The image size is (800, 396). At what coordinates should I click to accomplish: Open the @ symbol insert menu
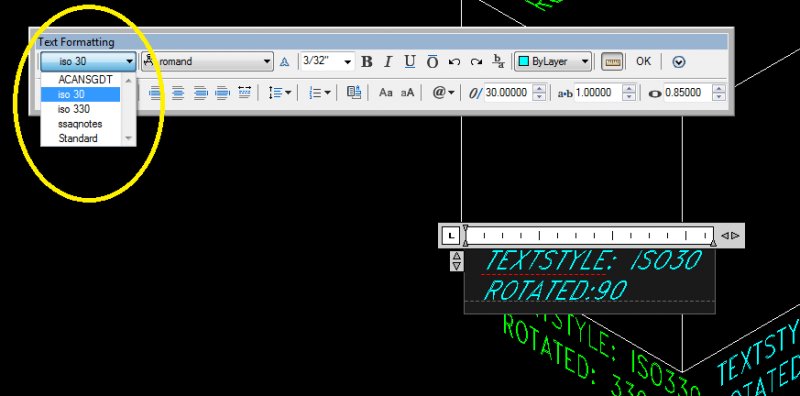(x=443, y=92)
